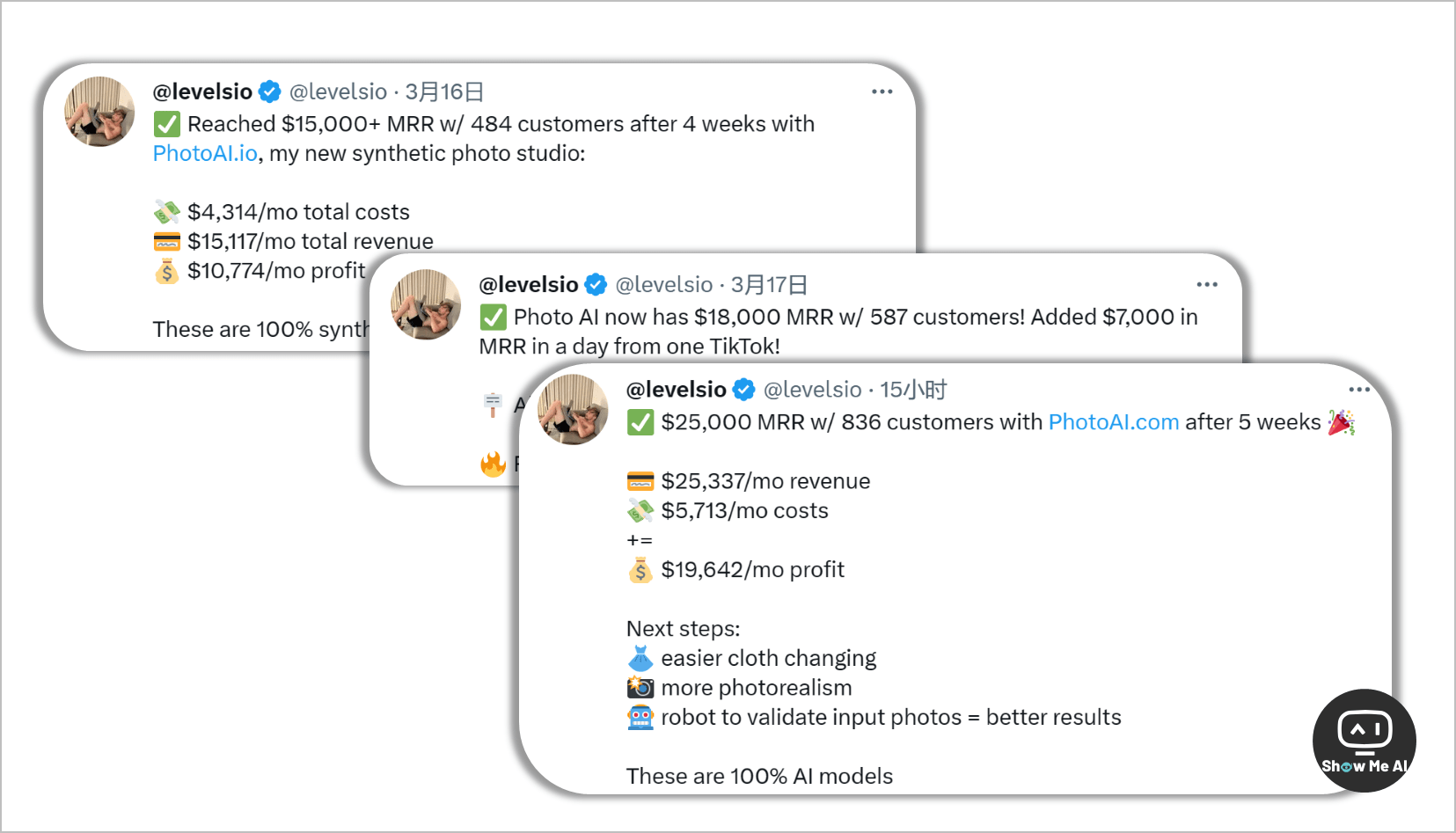Viewport: 1456px width, 833px height.
Task: Click the profile avatar on the 15小时 tweet
Action: [x=573, y=409]
